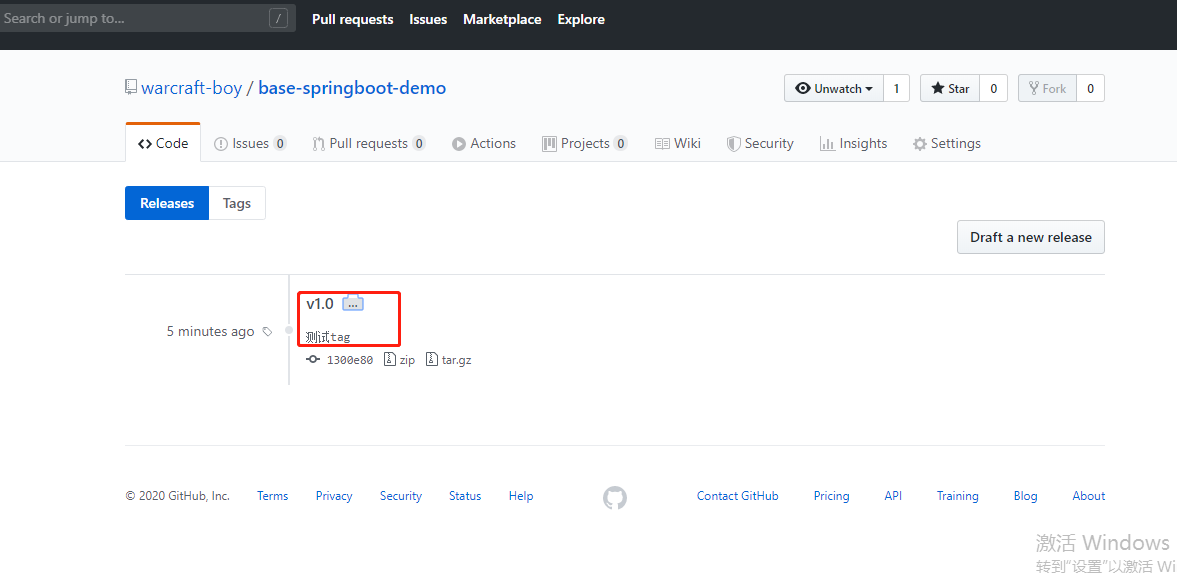
Task: Open the warcraft-boy profile link
Action: click(x=191, y=88)
